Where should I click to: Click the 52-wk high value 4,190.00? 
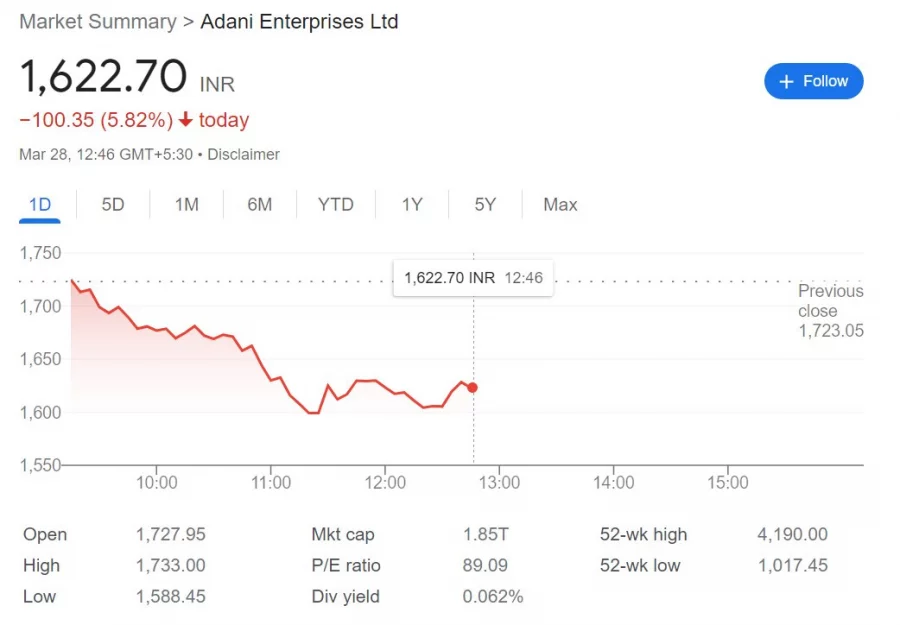793,534
